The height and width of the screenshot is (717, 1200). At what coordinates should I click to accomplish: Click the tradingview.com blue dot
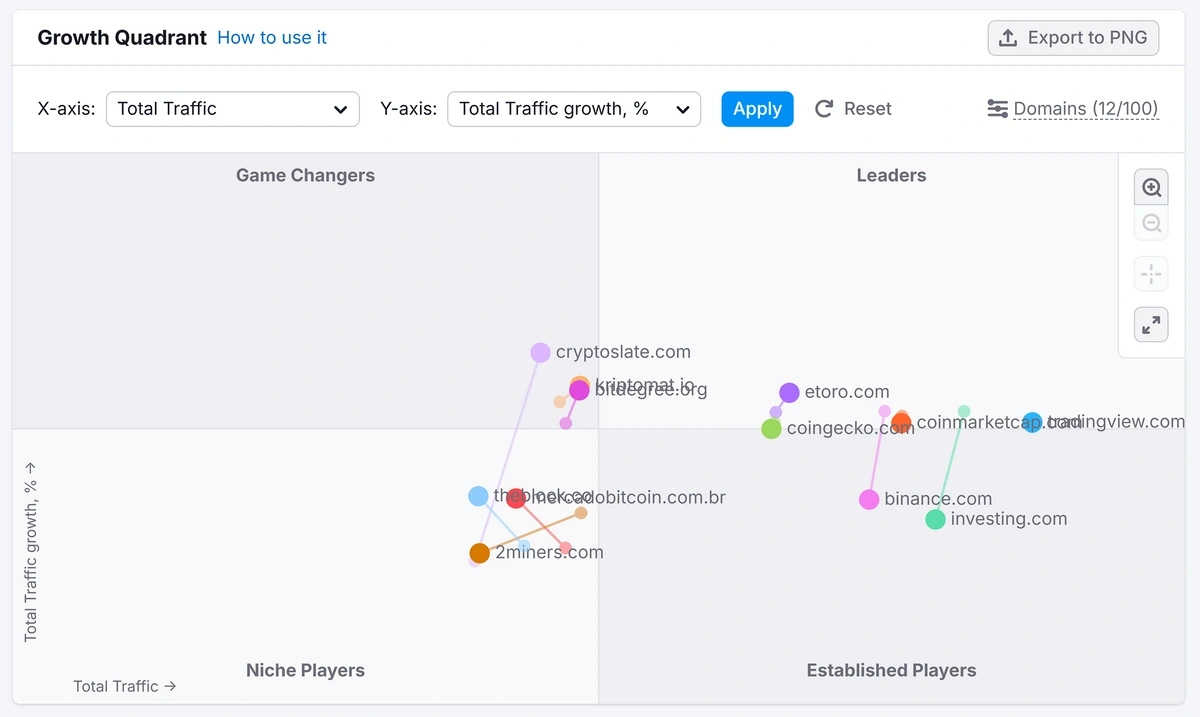(x=1032, y=422)
